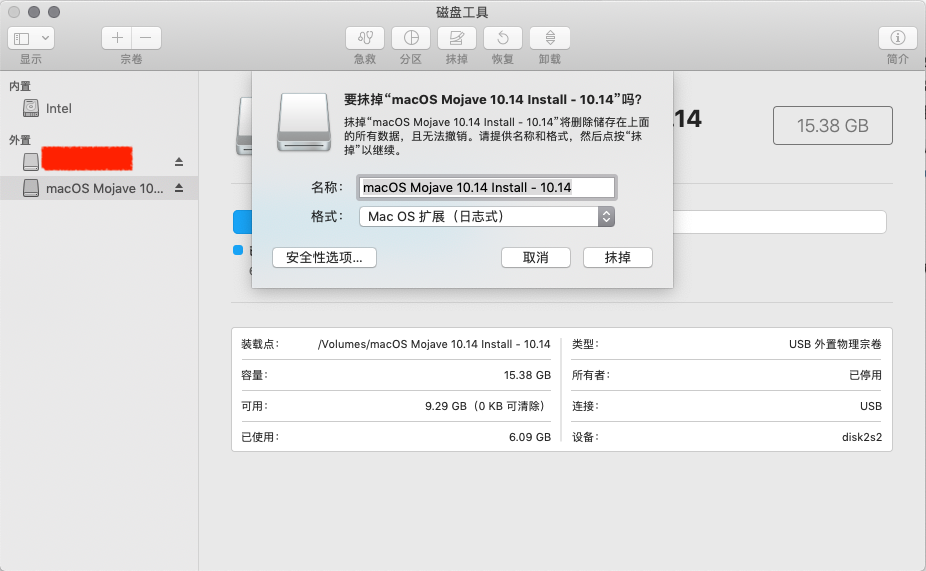The width and height of the screenshot is (926, 571).
Task: Click the owner value 已停用
Action: click(x=865, y=375)
